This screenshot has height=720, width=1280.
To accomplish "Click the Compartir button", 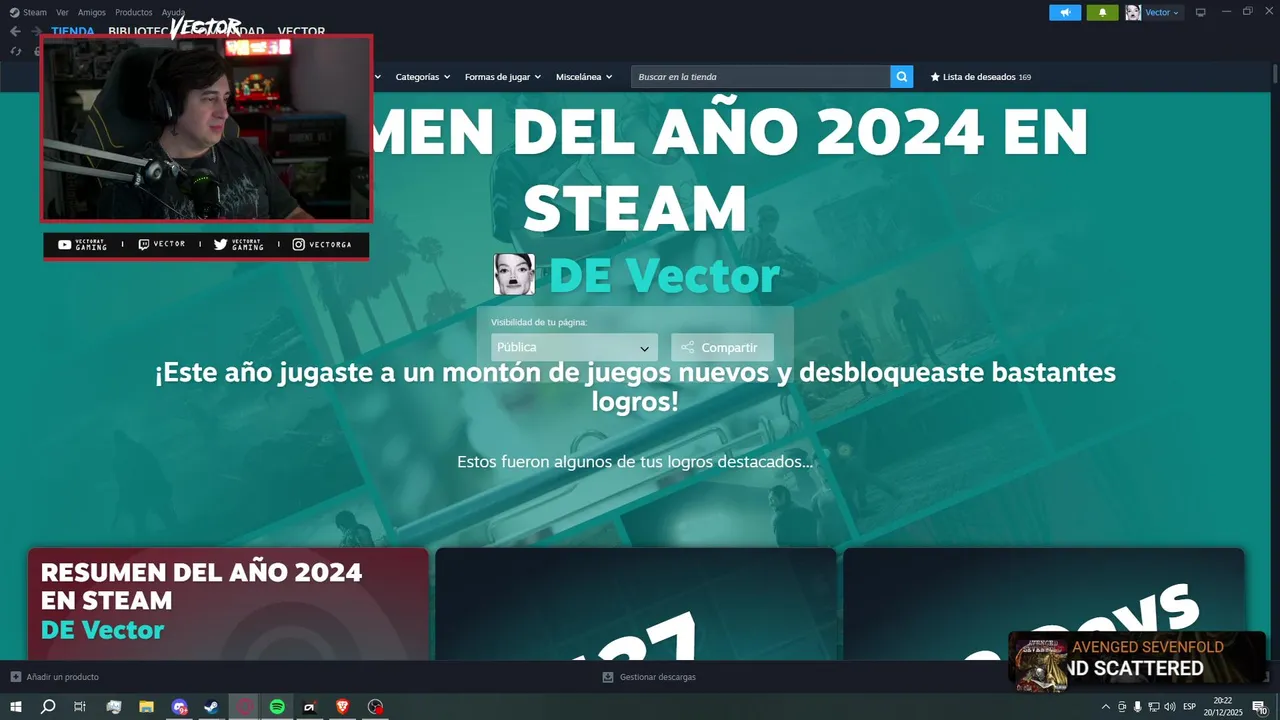I will pos(722,347).
